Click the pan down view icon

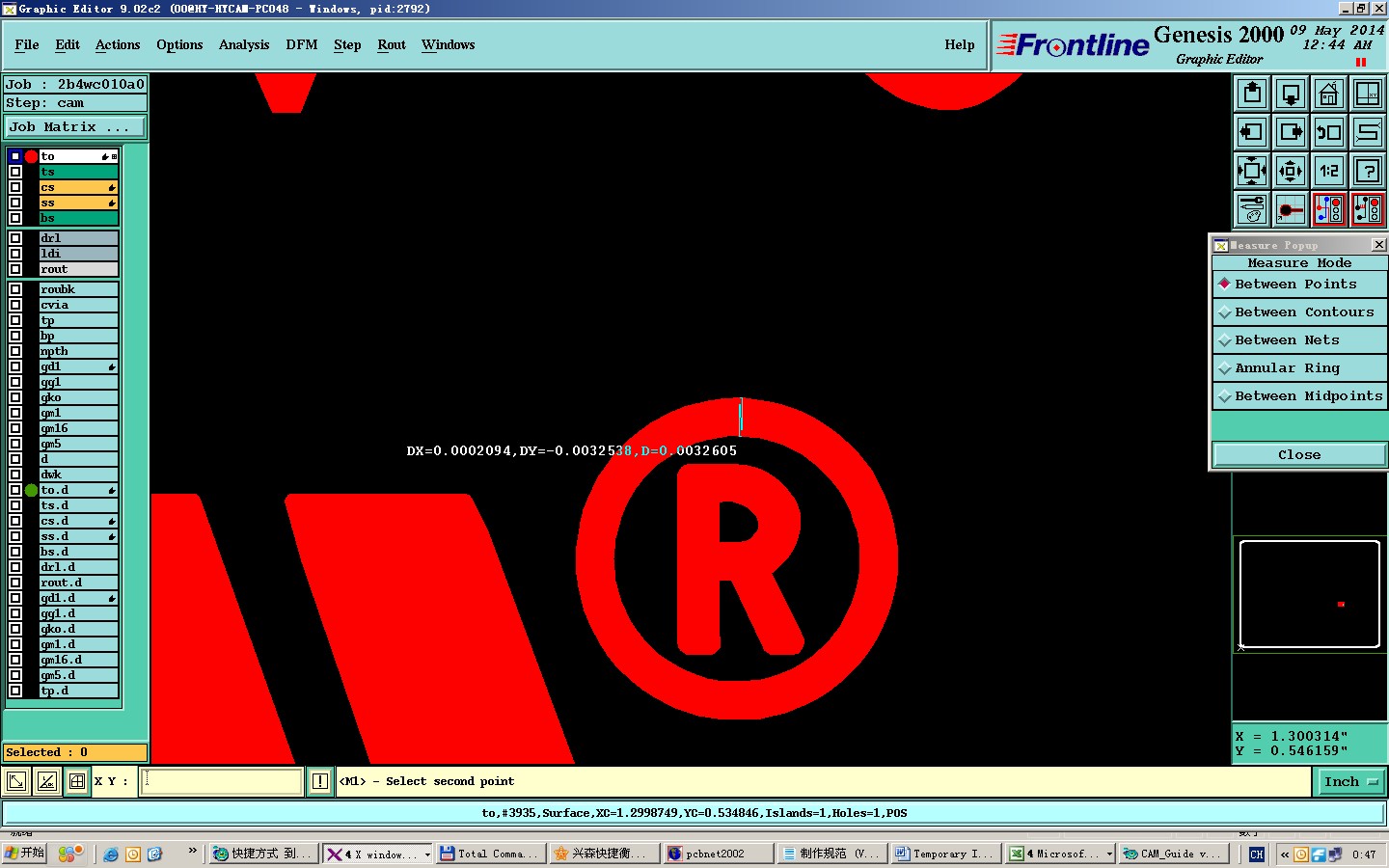(1291, 94)
